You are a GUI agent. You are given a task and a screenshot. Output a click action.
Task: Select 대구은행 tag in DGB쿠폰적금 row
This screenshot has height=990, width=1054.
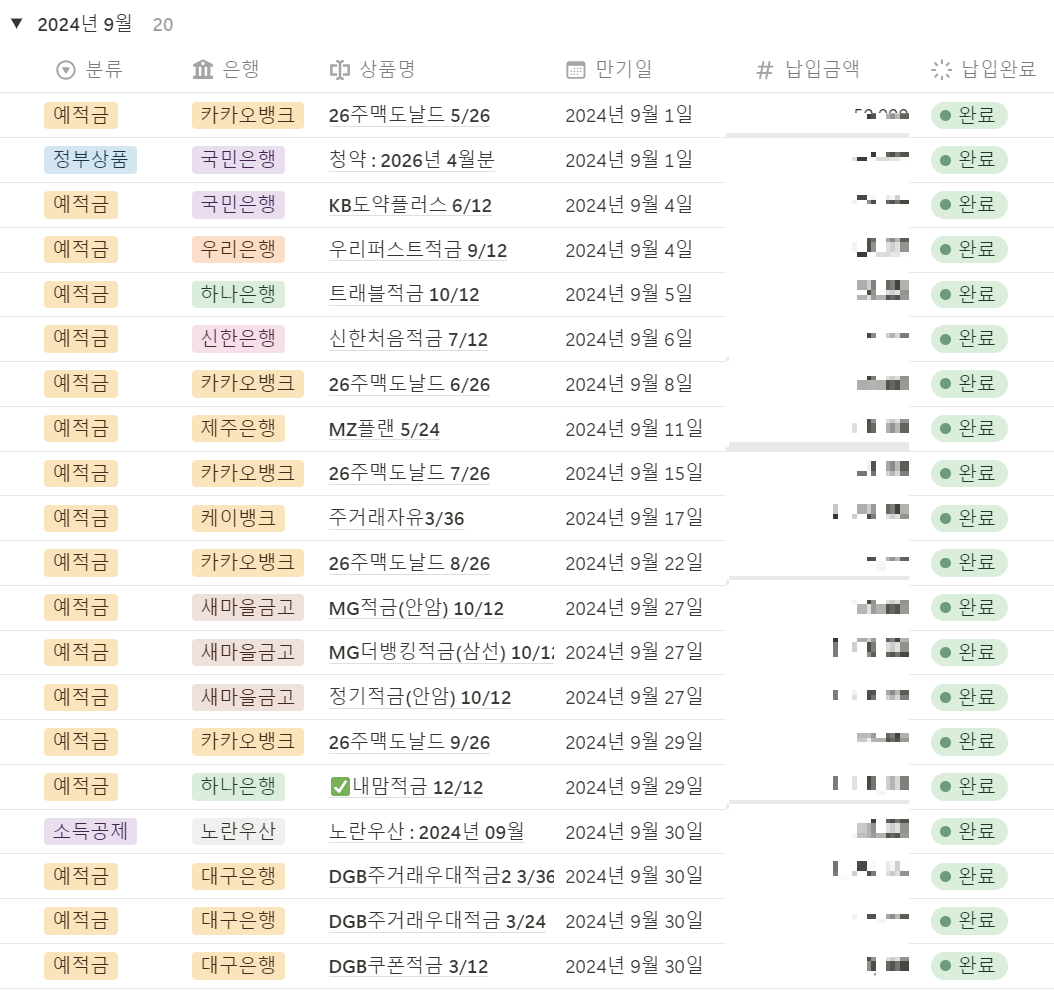tap(238, 966)
